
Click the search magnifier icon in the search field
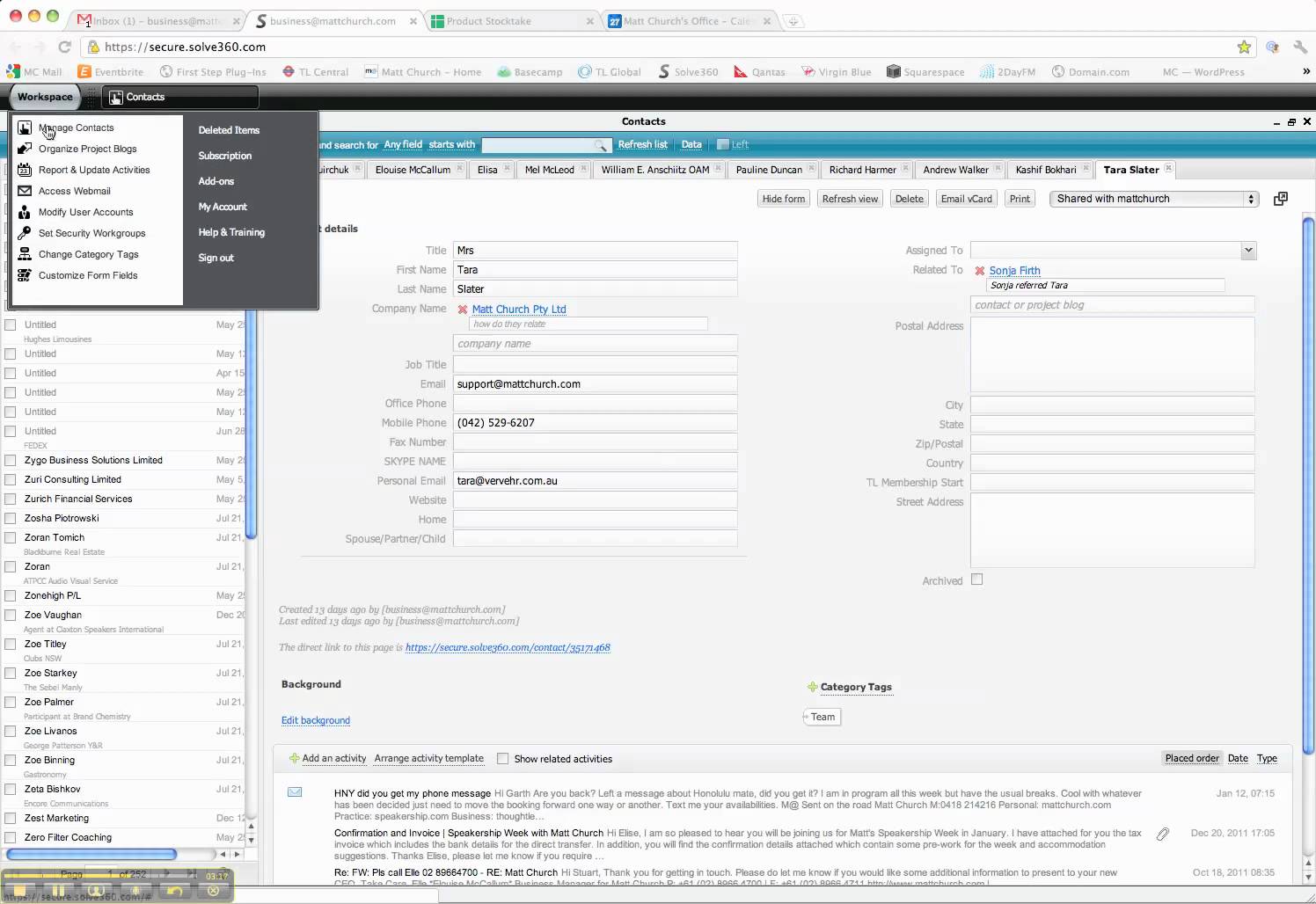(600, 145)
